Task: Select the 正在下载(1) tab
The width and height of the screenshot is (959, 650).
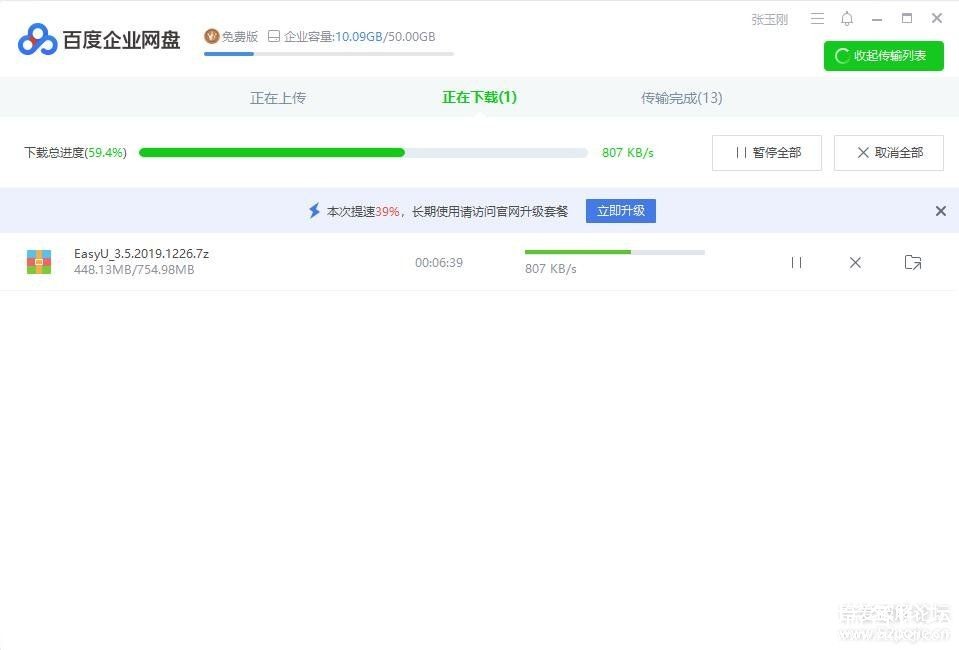Action: [479, 97]
